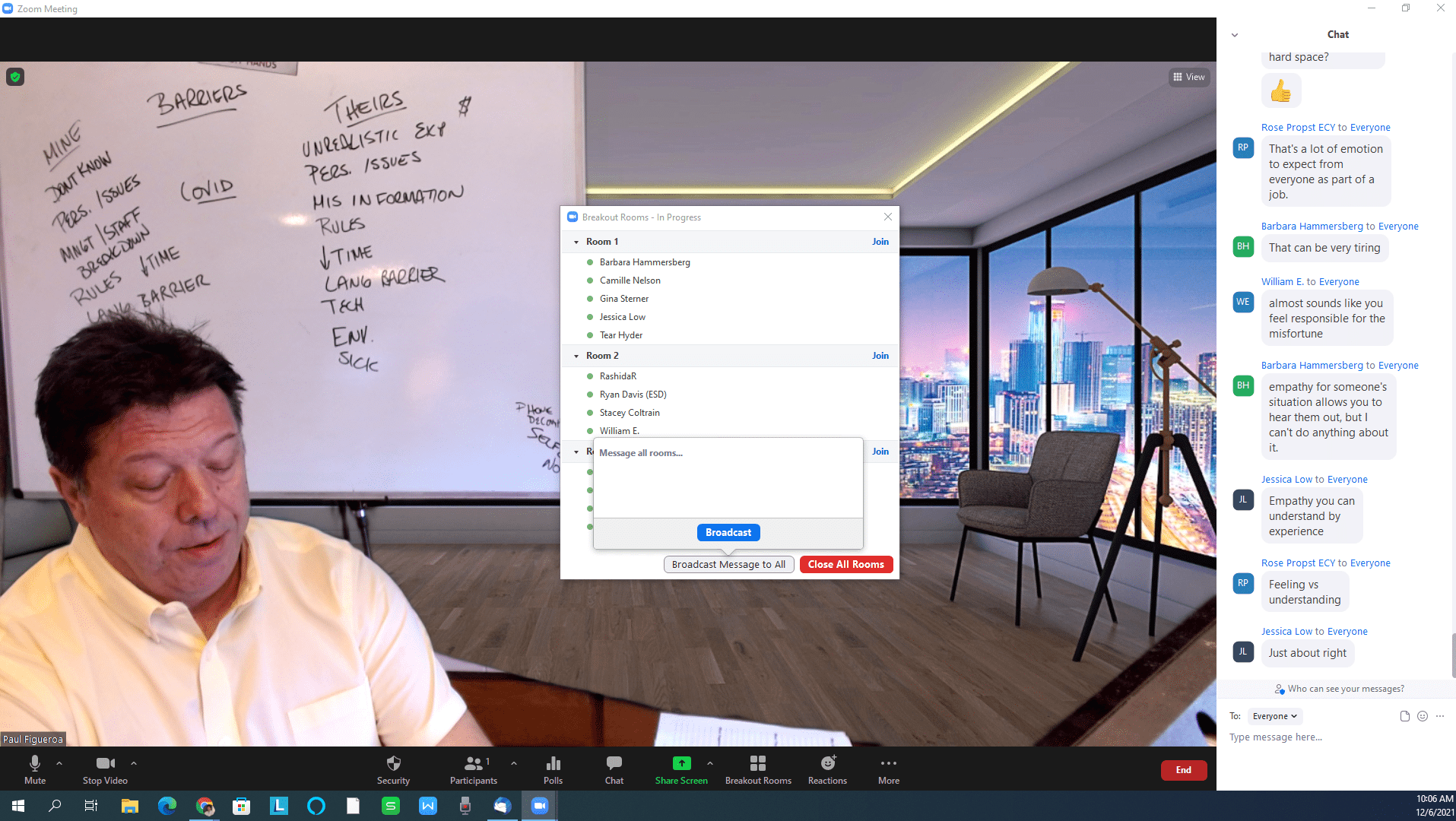
Task: Open the chat recipient Everyone dropdown
Action: pos(1275,716)
